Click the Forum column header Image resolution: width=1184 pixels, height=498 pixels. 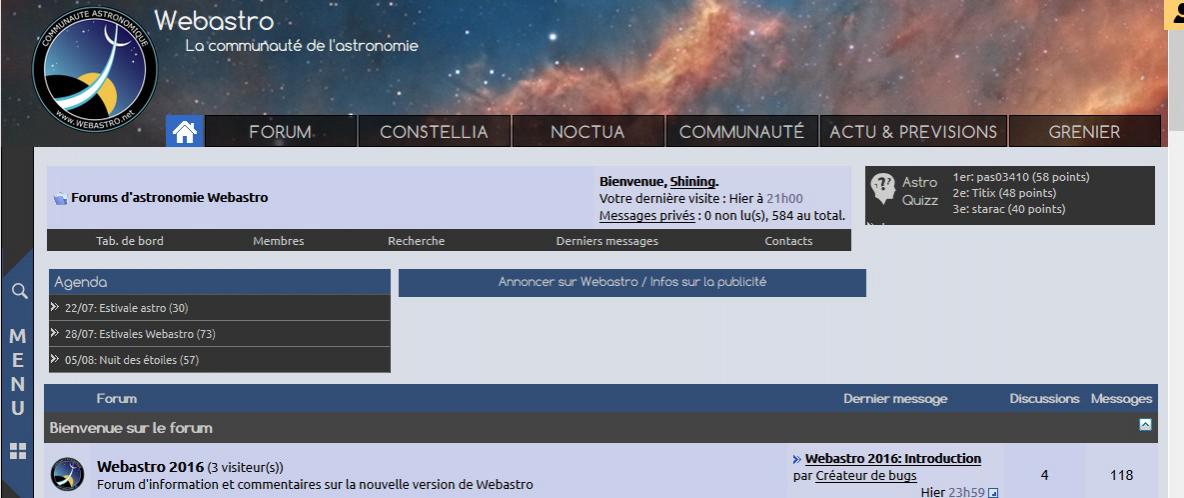116,398
